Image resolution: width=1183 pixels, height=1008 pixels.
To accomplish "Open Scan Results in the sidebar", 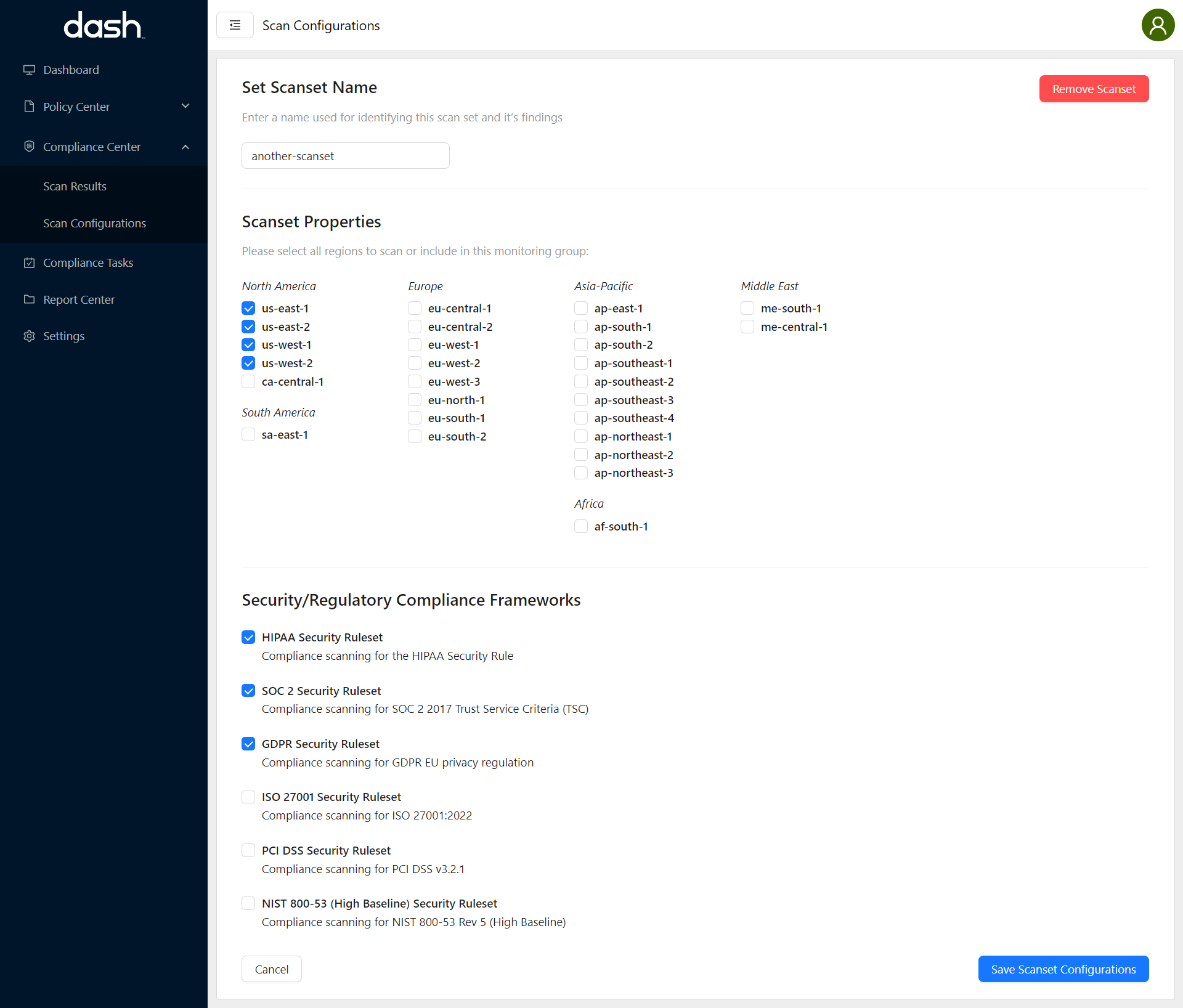I will (x=75, y=186).
